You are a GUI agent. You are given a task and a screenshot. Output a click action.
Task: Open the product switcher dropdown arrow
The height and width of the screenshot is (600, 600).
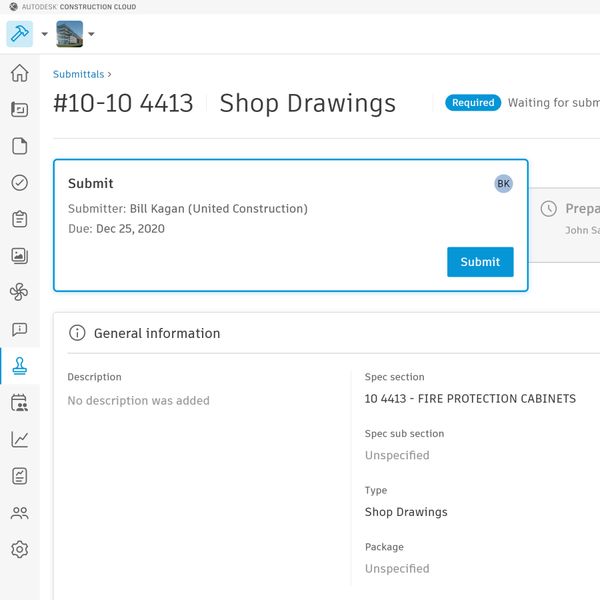tap(44, 34)
